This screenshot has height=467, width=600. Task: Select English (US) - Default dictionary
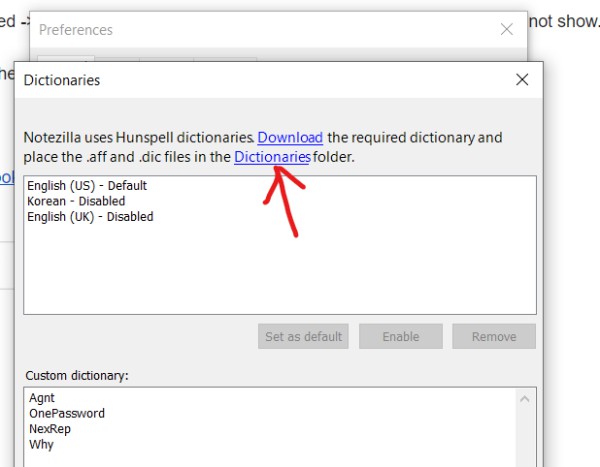point(87,186)
